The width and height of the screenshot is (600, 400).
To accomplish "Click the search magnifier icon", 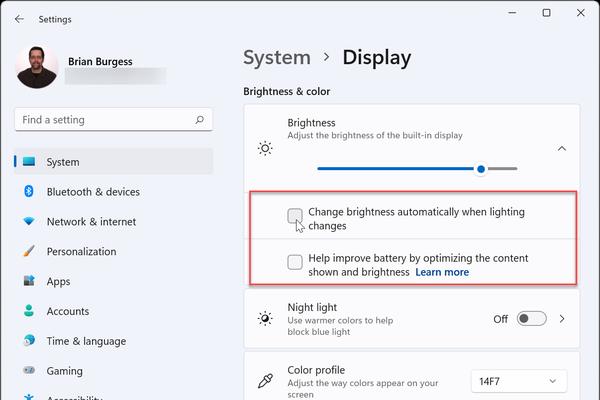I will 199,120.
